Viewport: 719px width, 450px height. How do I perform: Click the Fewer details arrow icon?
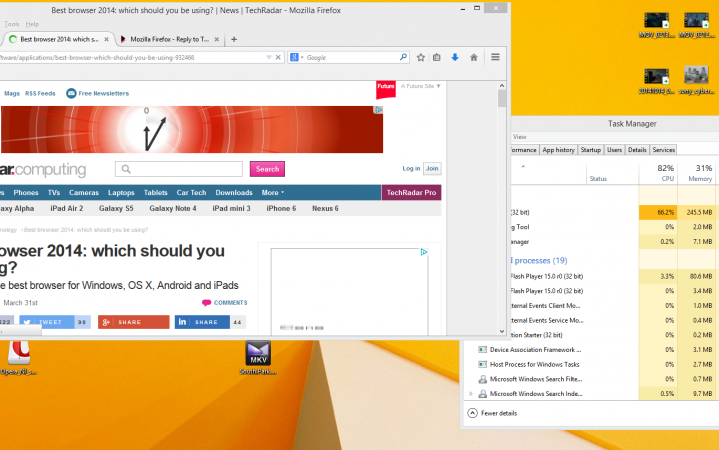[x=472, y=413]
